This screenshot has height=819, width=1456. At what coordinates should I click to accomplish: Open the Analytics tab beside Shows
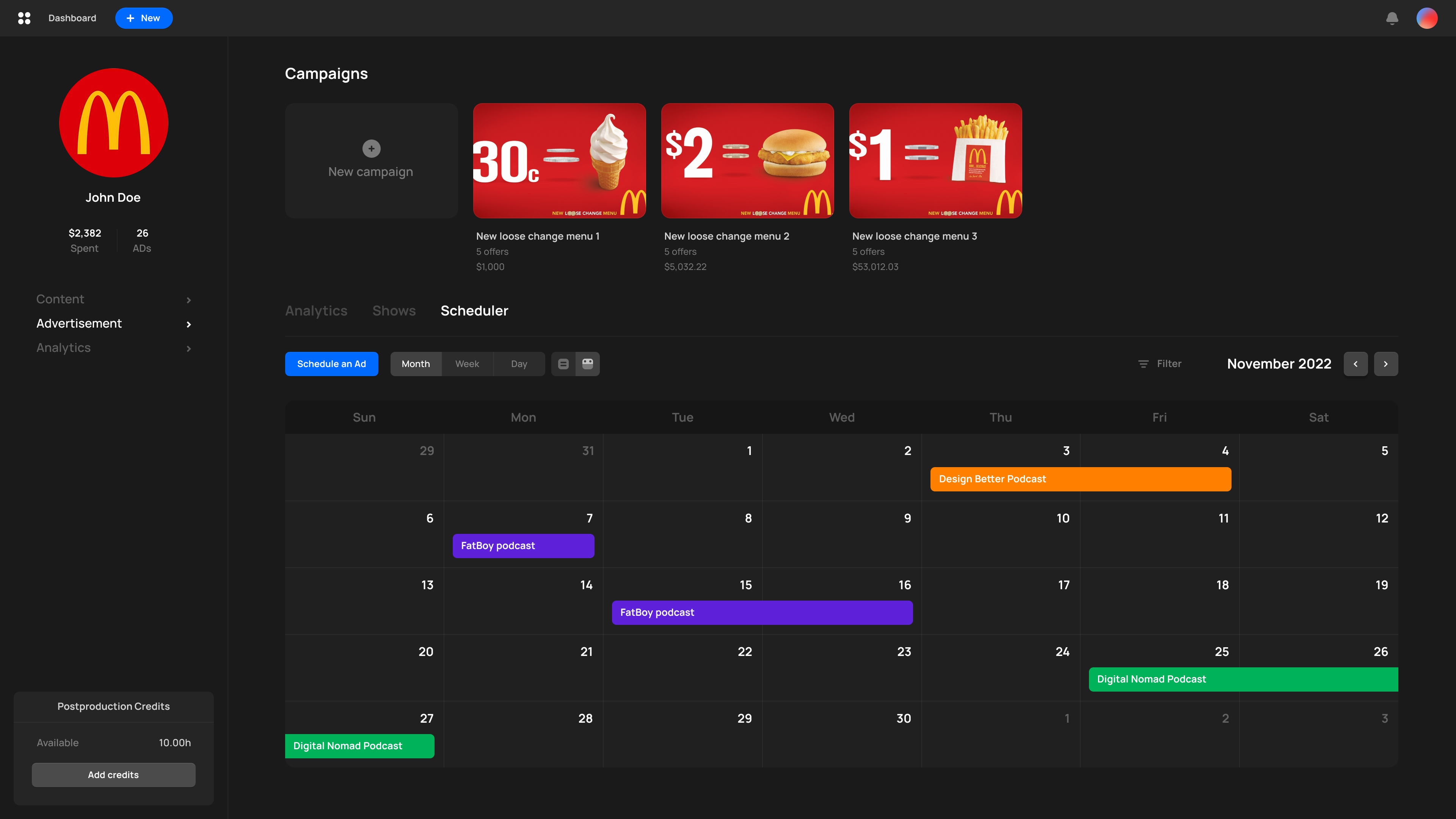(316, 311)
